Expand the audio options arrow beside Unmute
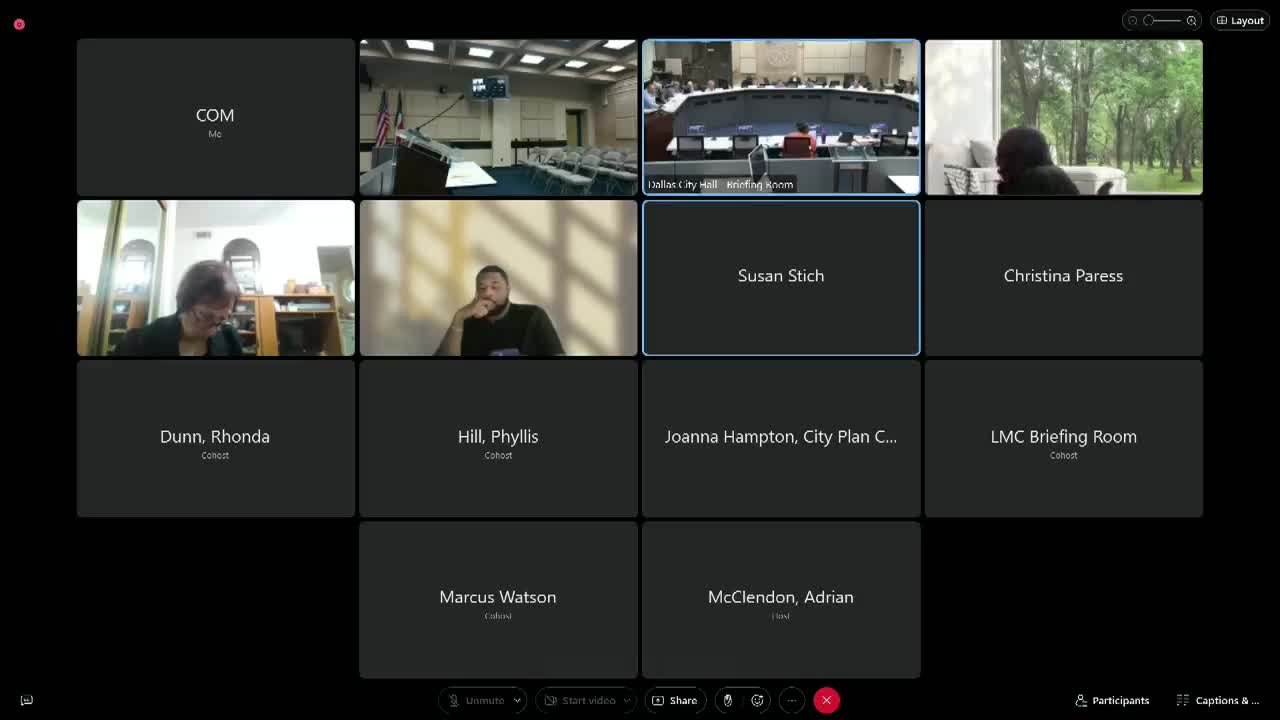Image resolution: width=1280 pixels, height=720 pixels. coord(517,700)
